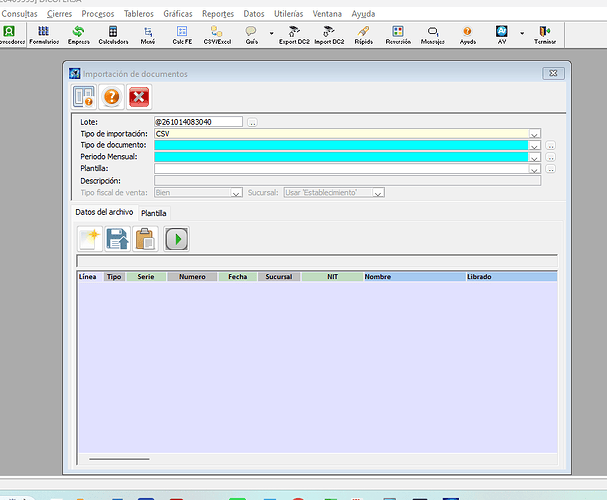
Task: Open the Datos menu
Action: (254, 14)
